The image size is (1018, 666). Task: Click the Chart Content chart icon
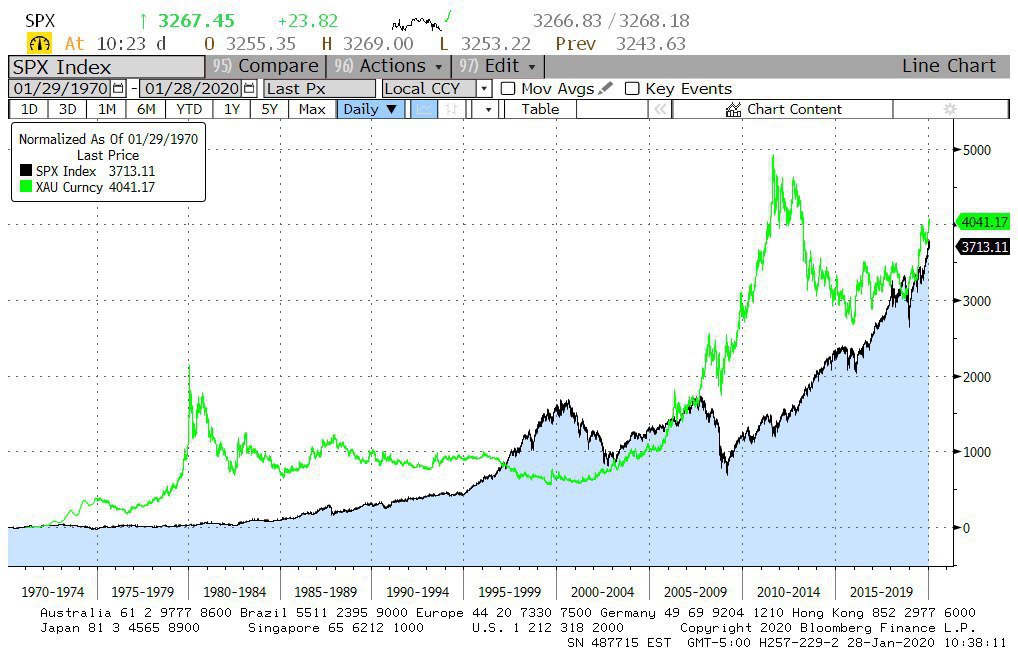(733, 109)
